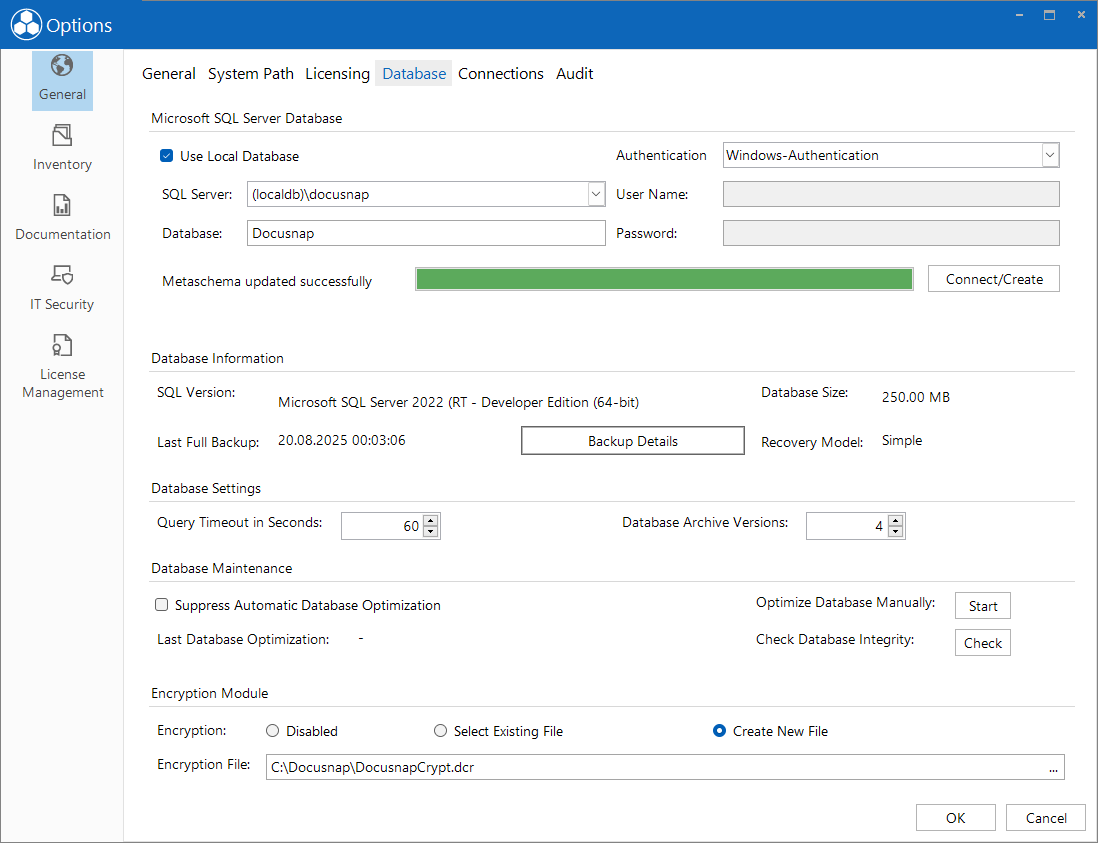Click the 250.00 MB database size value
Screen dimensions: 1098x843
pyautogui.click(x=916, y=397)
